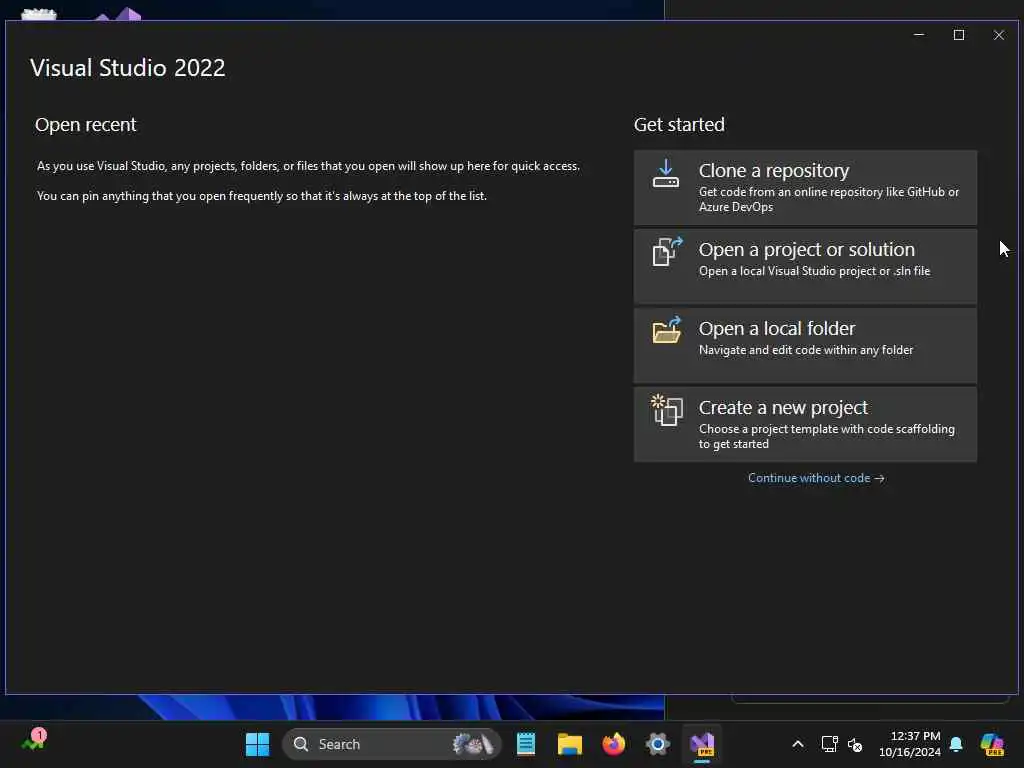Open the Windows Start menu
This screenshot has height=768, width=1024.
click(x=257, y=744)
